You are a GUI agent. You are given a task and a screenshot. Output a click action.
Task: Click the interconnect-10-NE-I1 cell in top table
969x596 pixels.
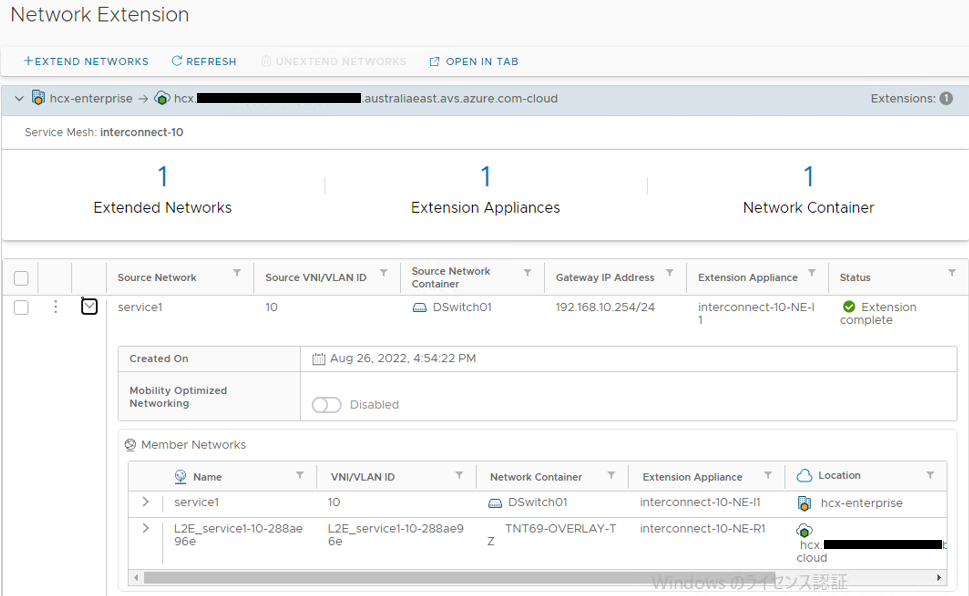(x=756, y=313)
